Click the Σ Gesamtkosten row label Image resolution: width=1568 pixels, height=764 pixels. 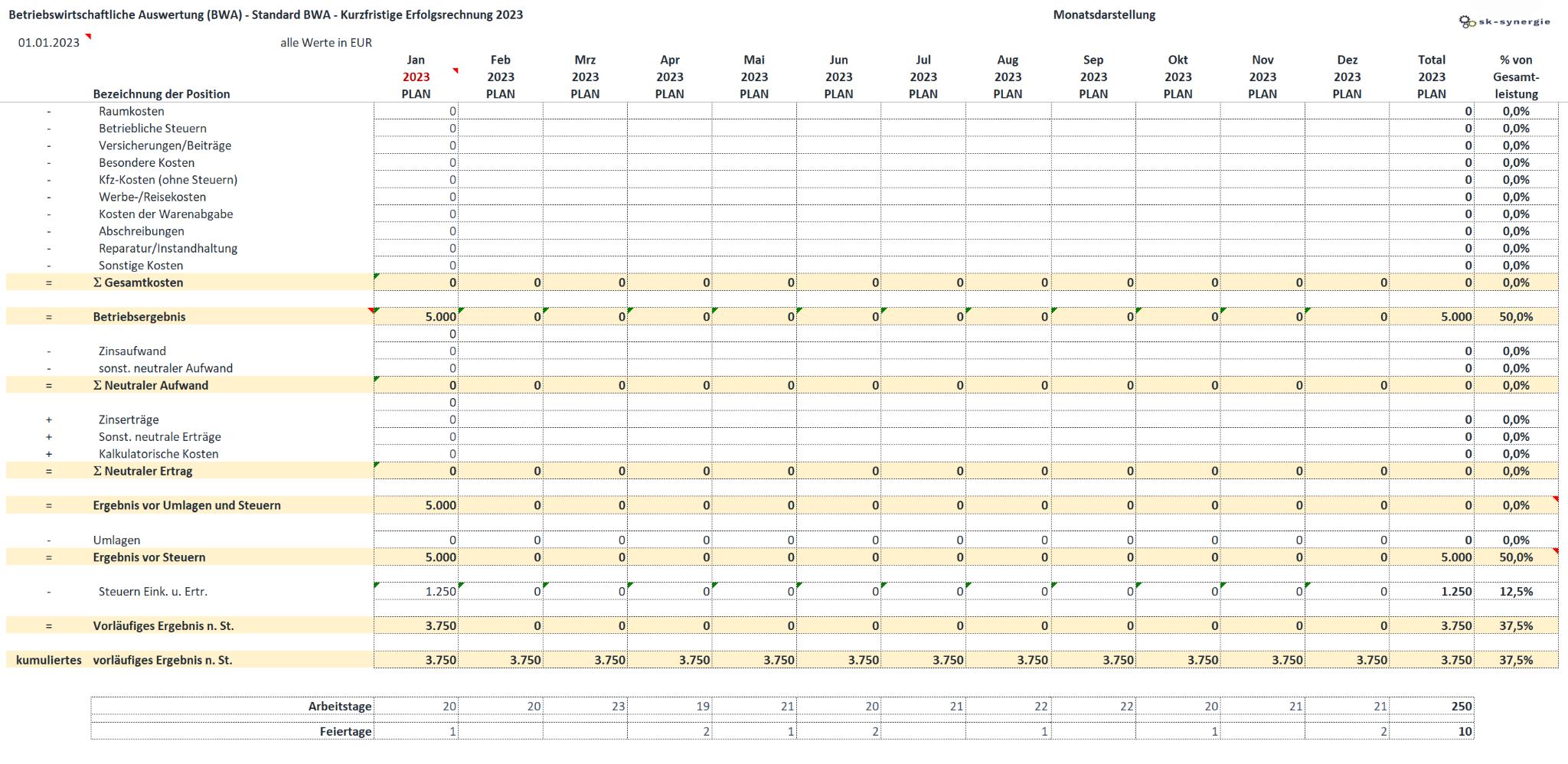(x=138, y=282)
